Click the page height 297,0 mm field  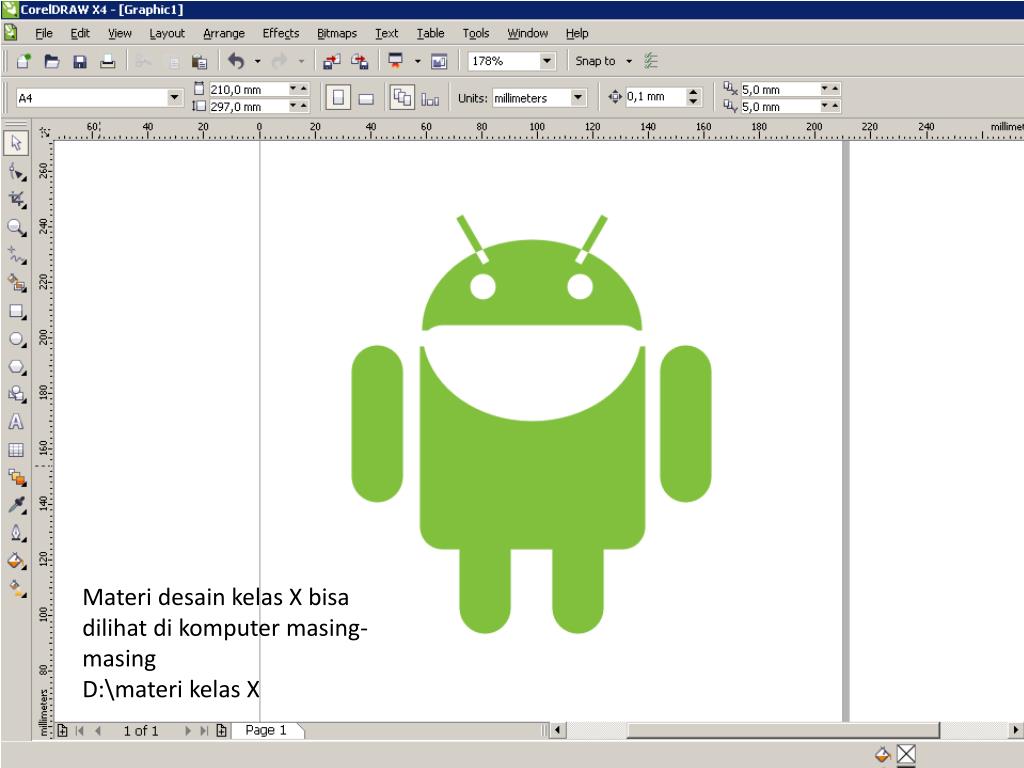(x=249, y=106)
